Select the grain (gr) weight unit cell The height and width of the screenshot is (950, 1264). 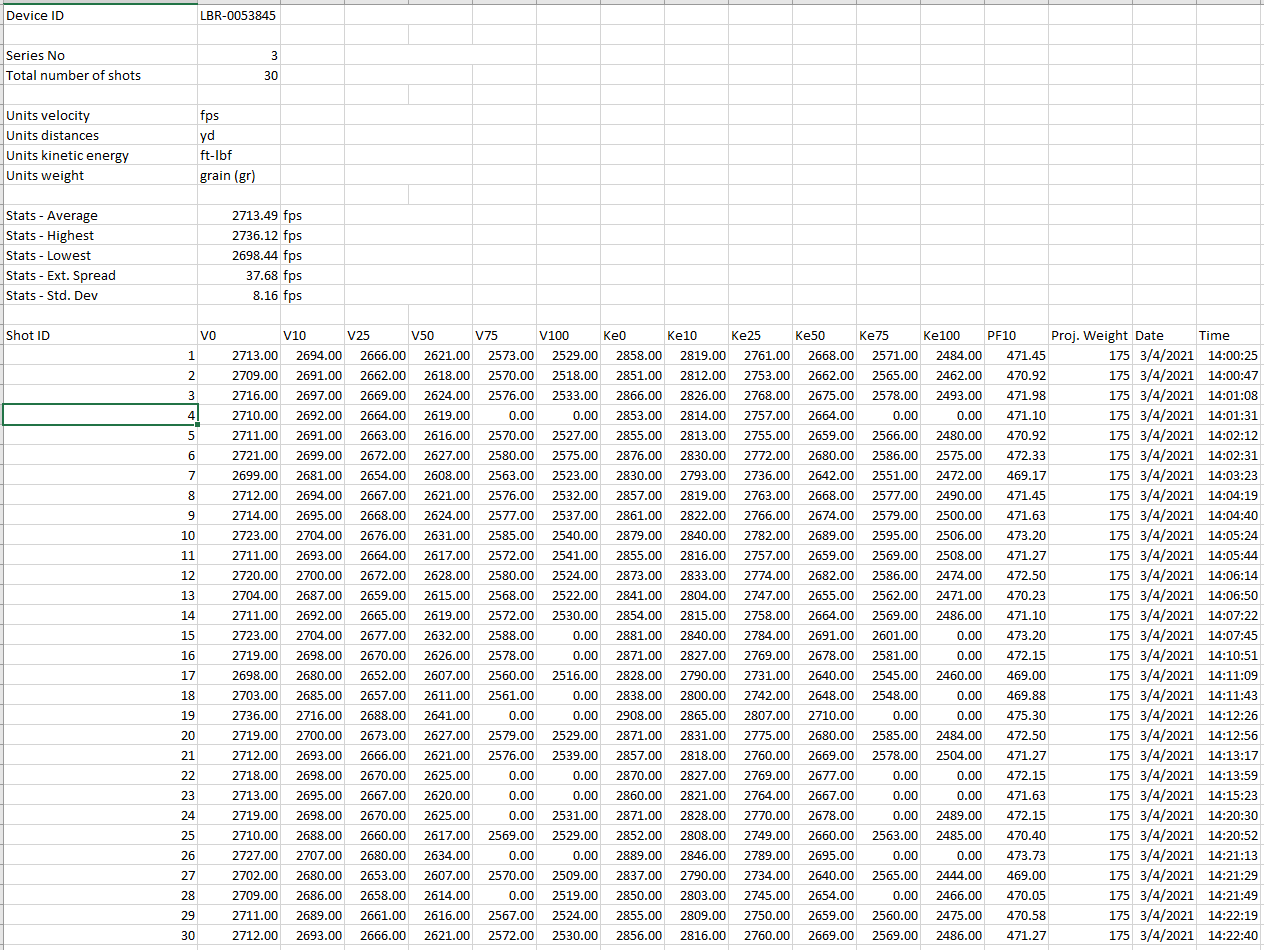228,175
